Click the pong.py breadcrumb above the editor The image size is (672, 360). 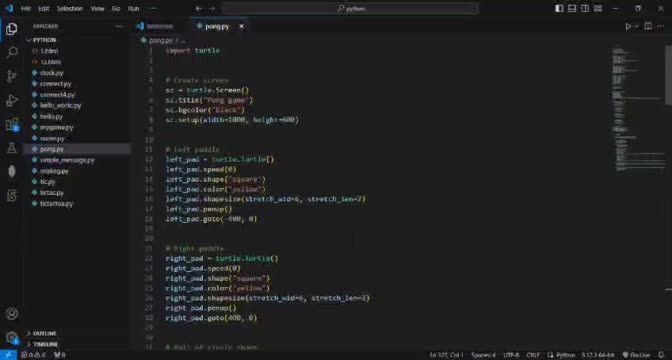point(161,41)
